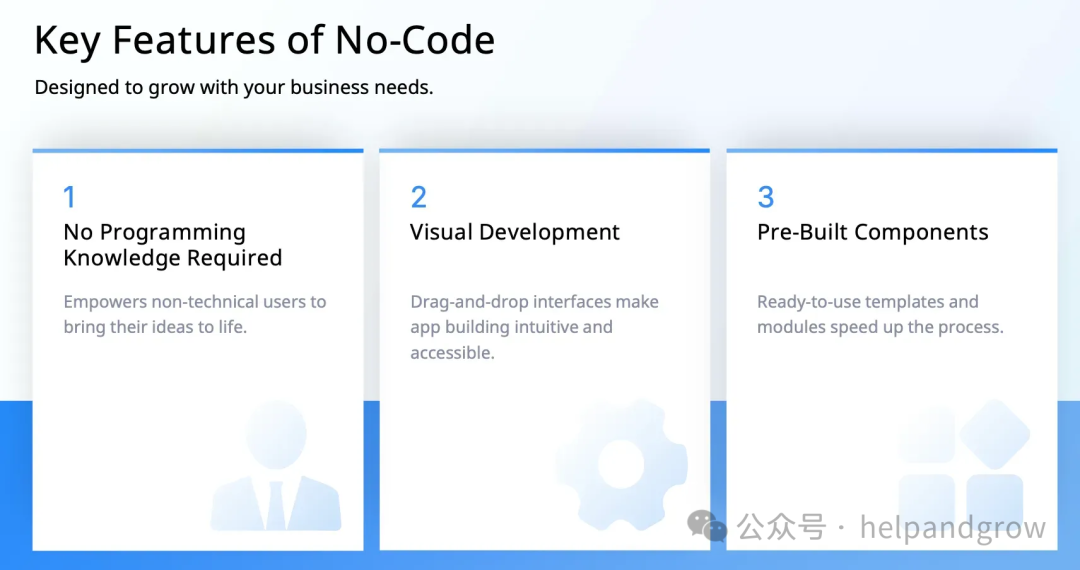Select the blue number 3 label
The height and width of the screenshot is (570, 1080).
coord(766,197)
